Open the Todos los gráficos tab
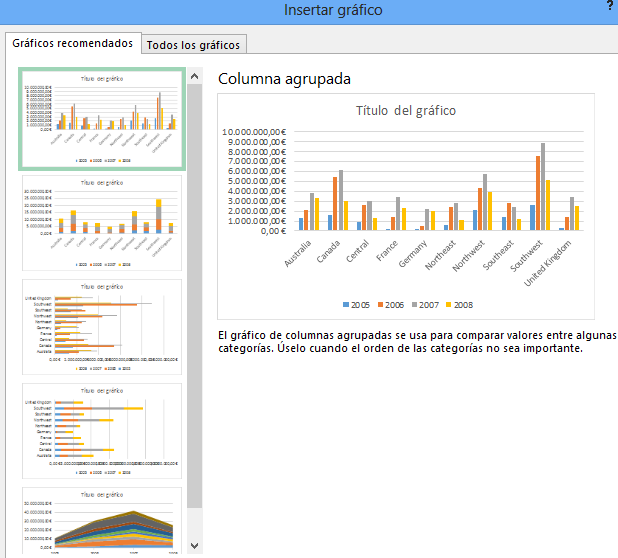 (193, 44)
